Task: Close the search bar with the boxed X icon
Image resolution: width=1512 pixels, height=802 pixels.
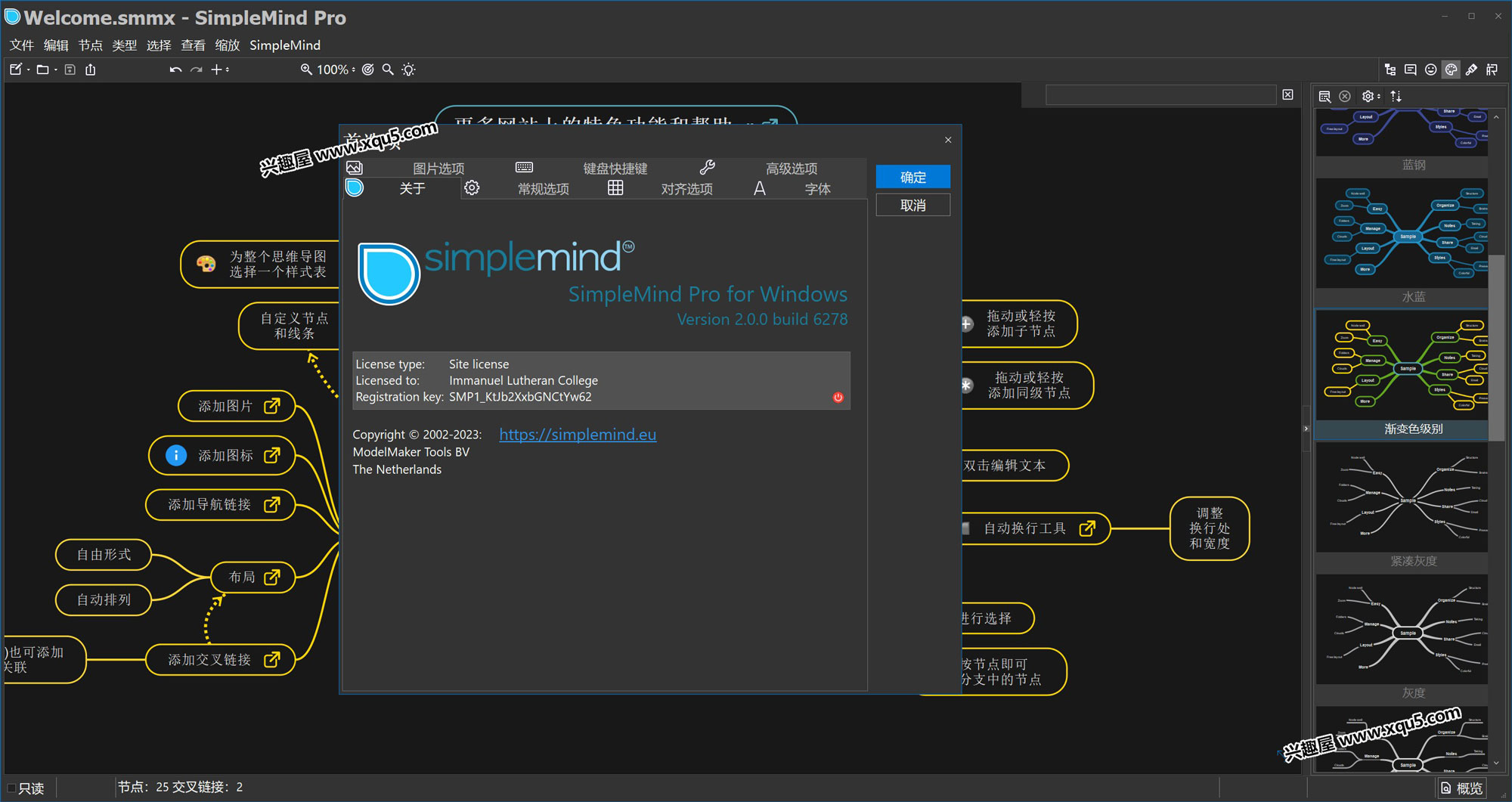Action: click(1288, 94)
